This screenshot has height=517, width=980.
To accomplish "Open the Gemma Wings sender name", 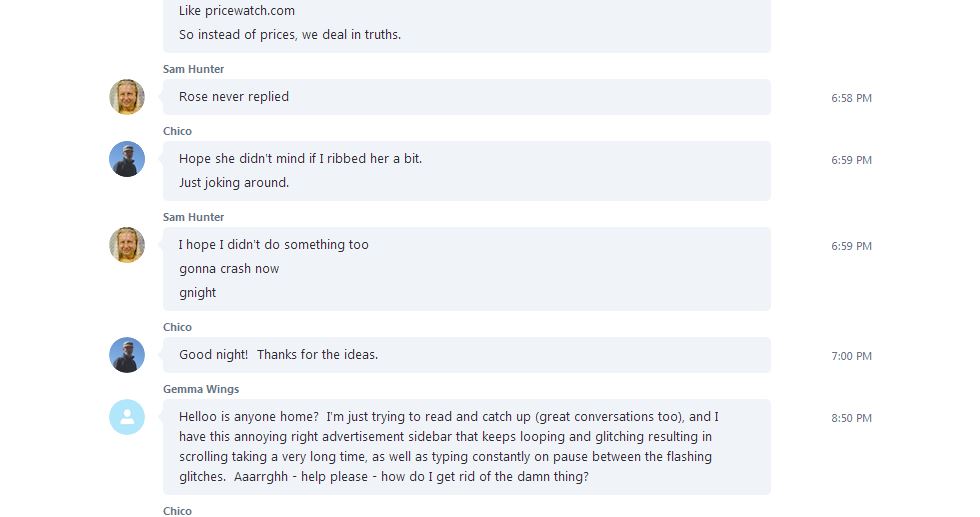I will click(x=201, y=389).
